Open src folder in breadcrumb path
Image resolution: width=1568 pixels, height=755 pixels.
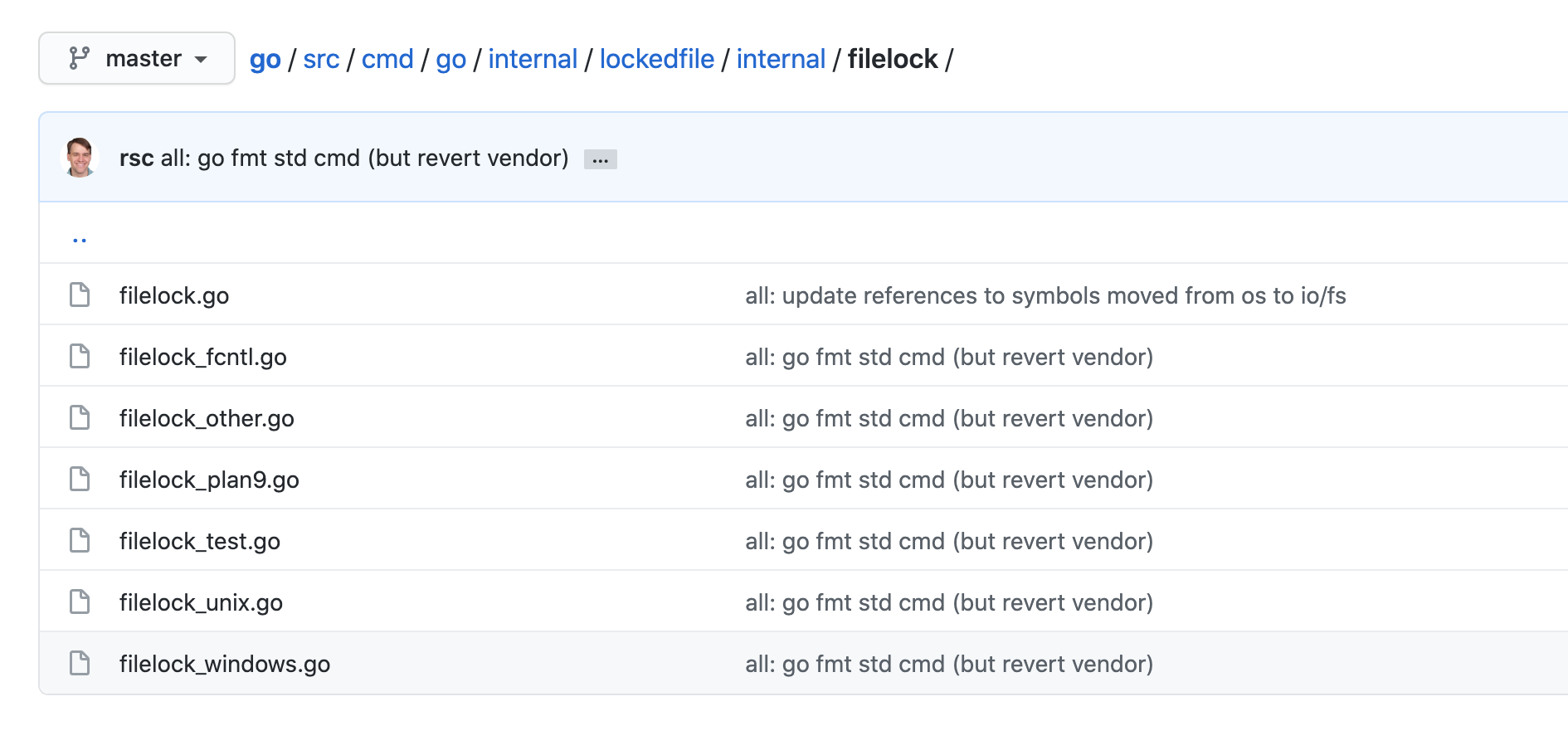(321, 59)
